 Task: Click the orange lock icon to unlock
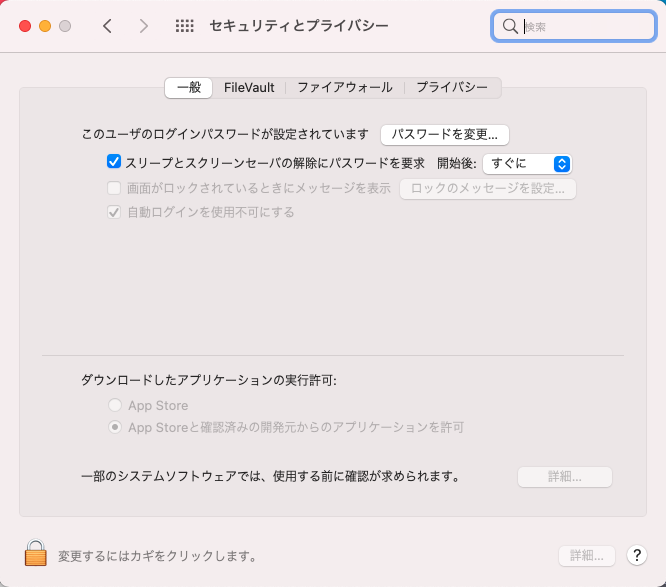(x=36, y=553)
